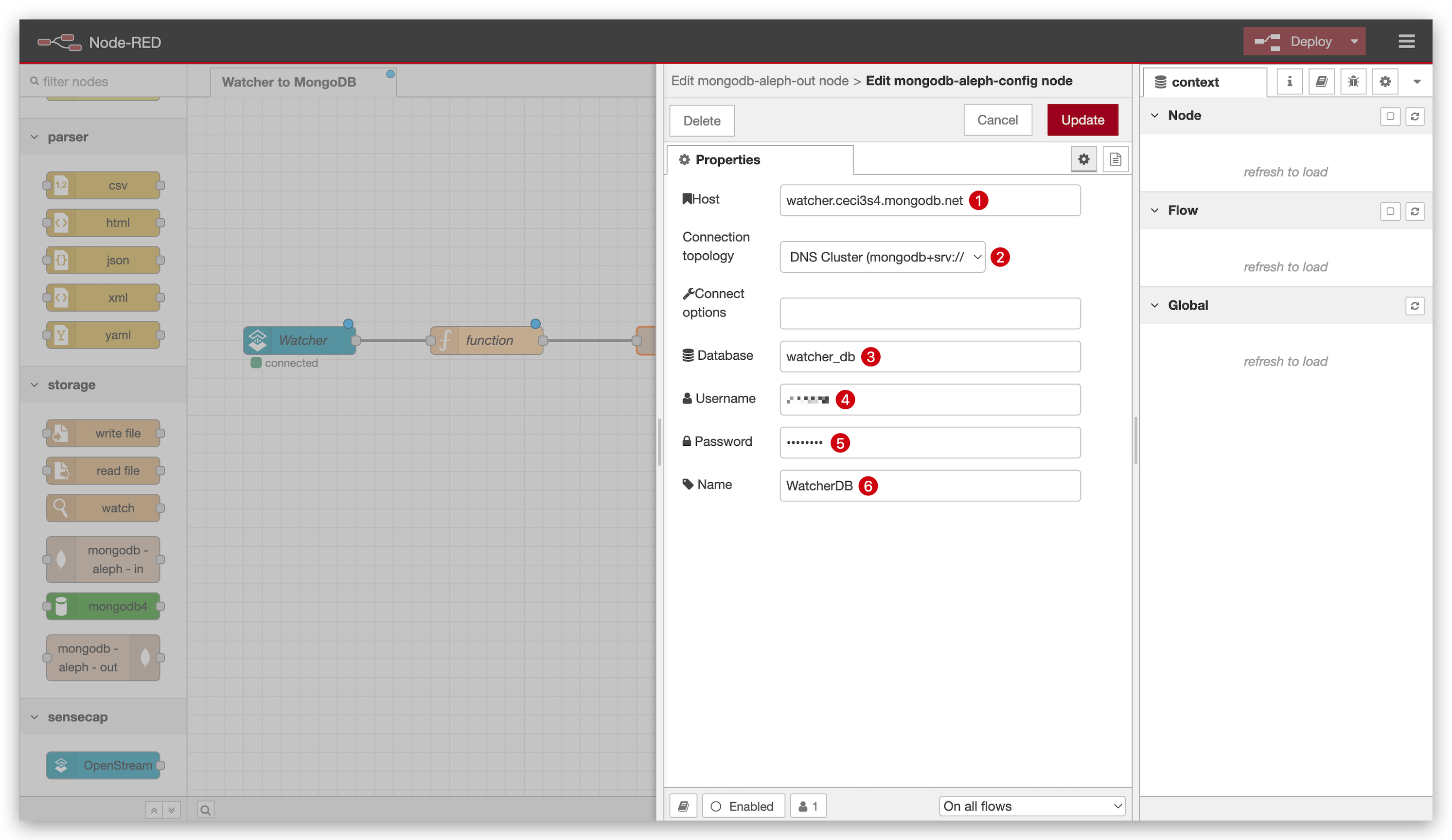This screenshot has width=1452, height=840.
Task: Collapse the storage palette category
Action: click(x=104, y=385)
